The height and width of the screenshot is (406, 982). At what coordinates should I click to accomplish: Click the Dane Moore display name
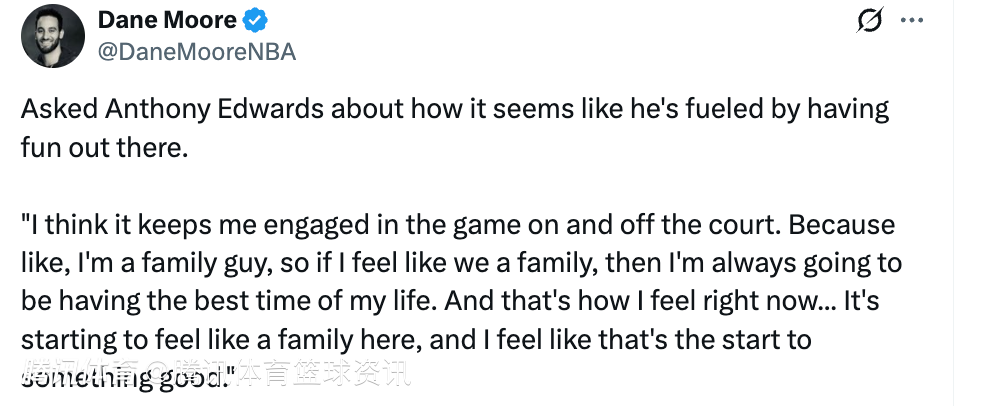point(168,20)
